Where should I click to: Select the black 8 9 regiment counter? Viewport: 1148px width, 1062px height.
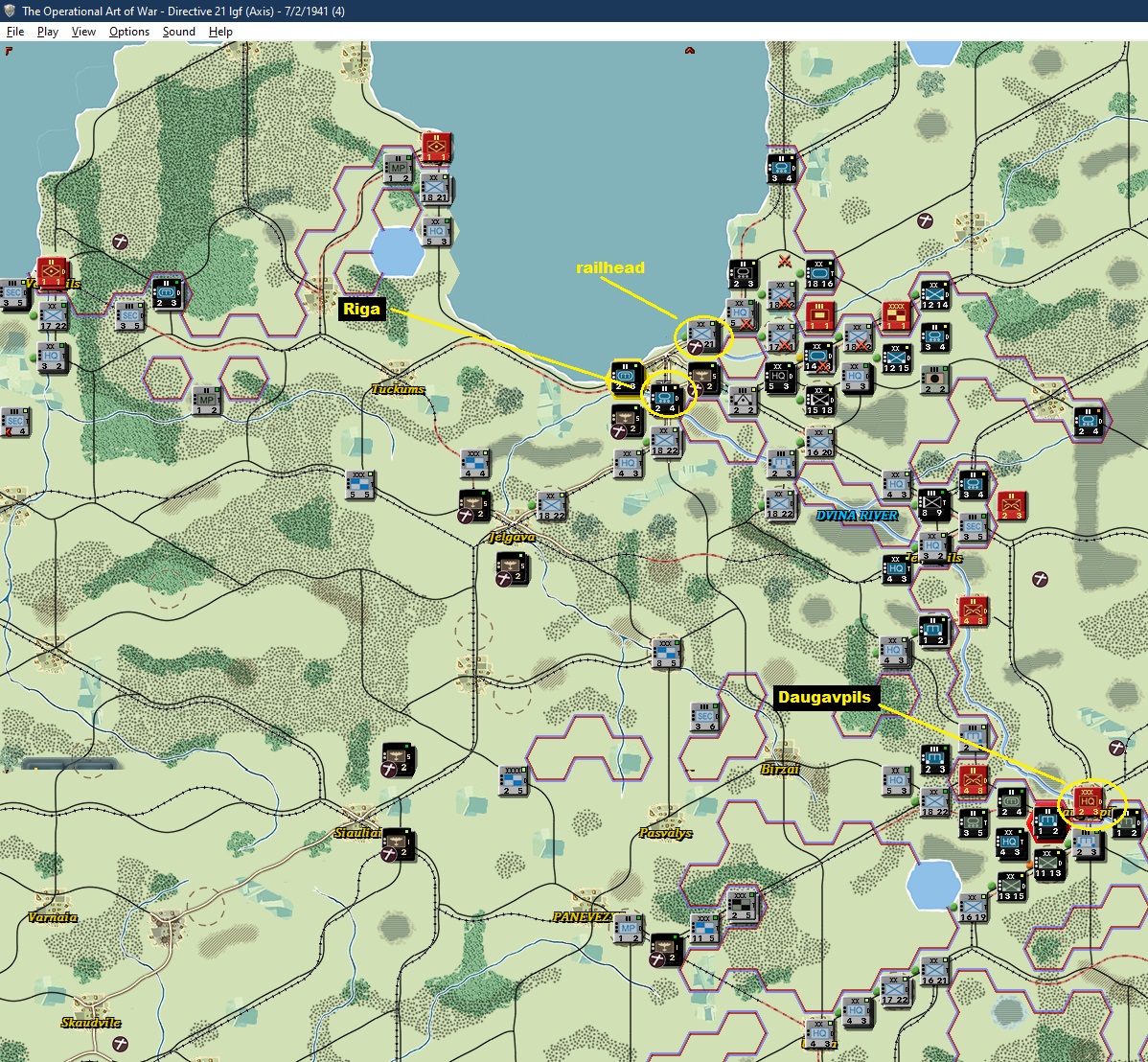coord(933,503)
